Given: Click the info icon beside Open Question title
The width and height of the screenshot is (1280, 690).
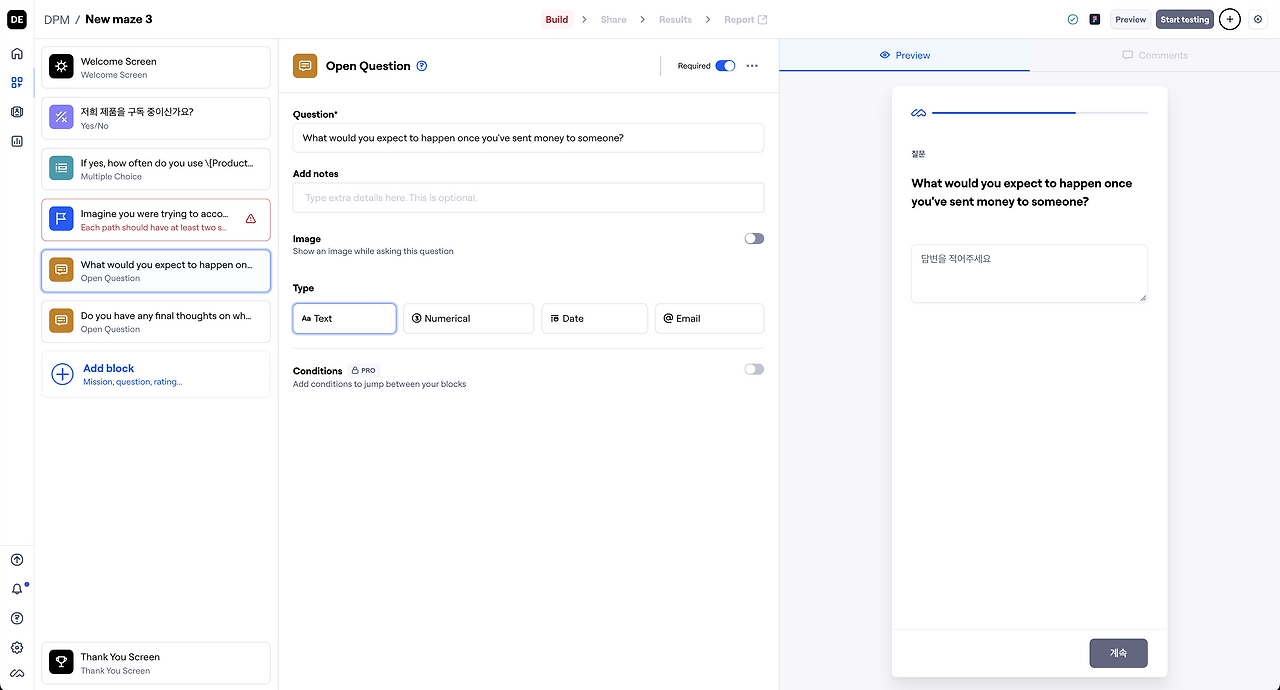Looking at the screenshot, I should point(422,66).
